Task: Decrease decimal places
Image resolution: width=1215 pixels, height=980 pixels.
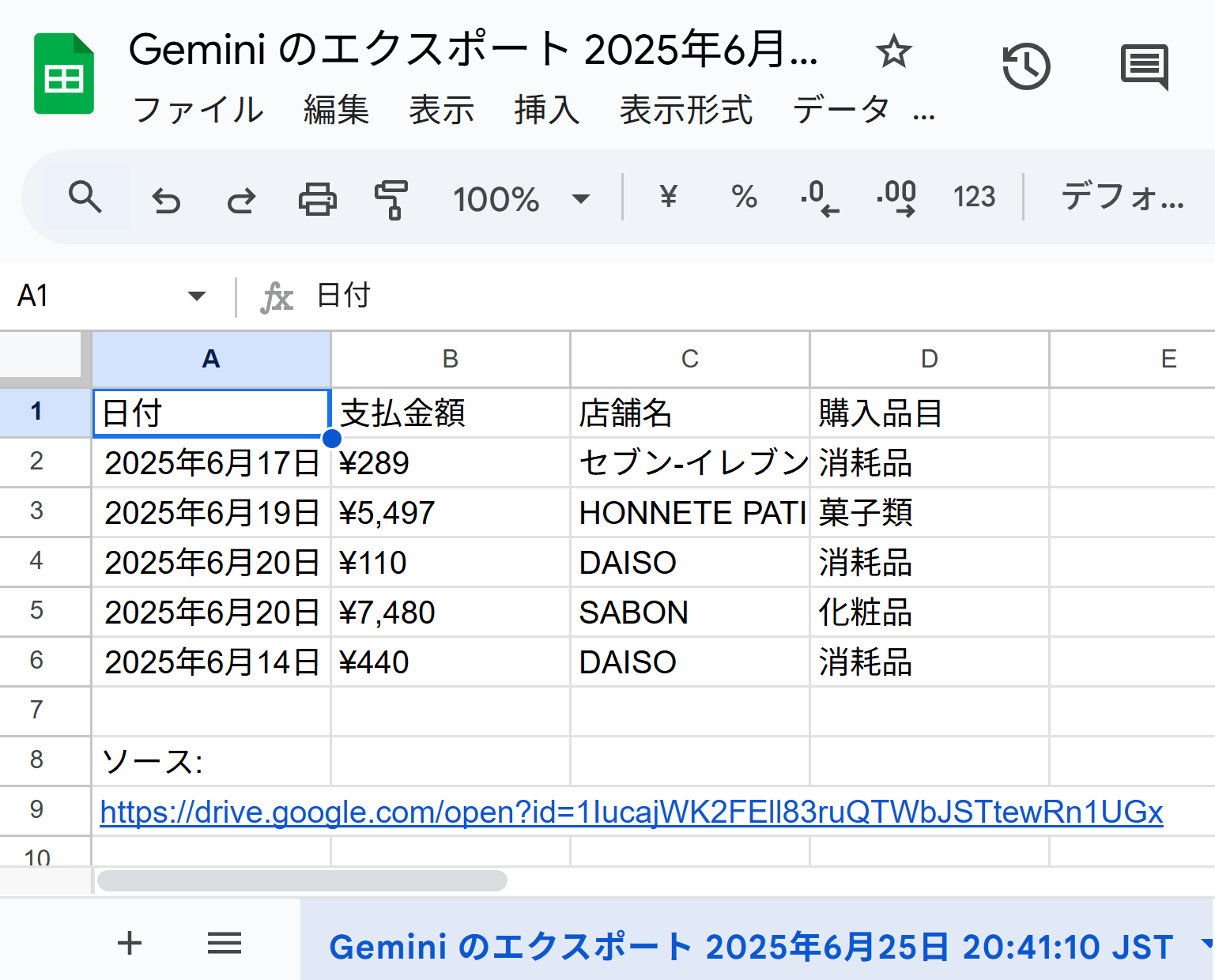Action: coord(819,198)
